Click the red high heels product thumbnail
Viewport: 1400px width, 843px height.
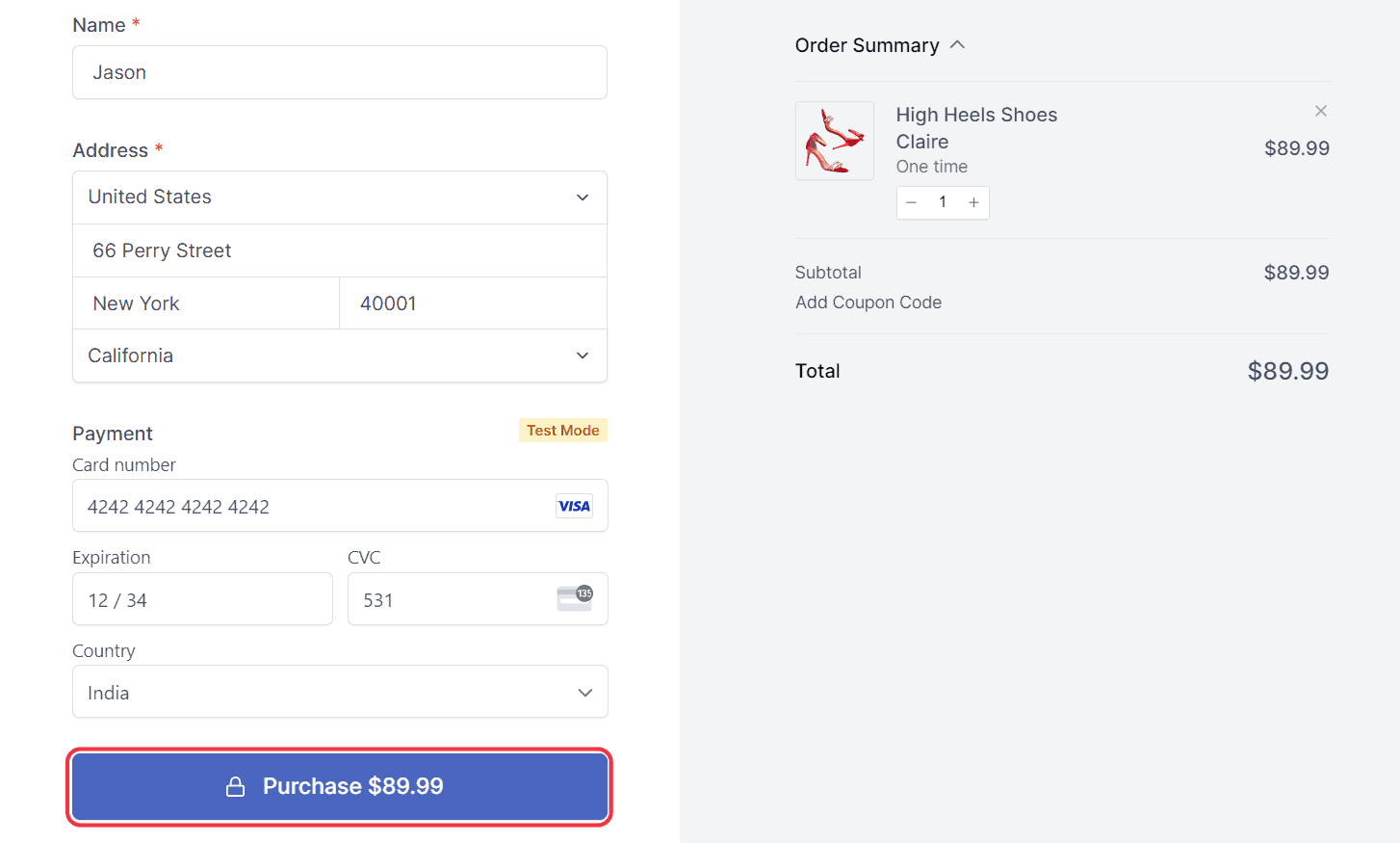click(834, 141)
